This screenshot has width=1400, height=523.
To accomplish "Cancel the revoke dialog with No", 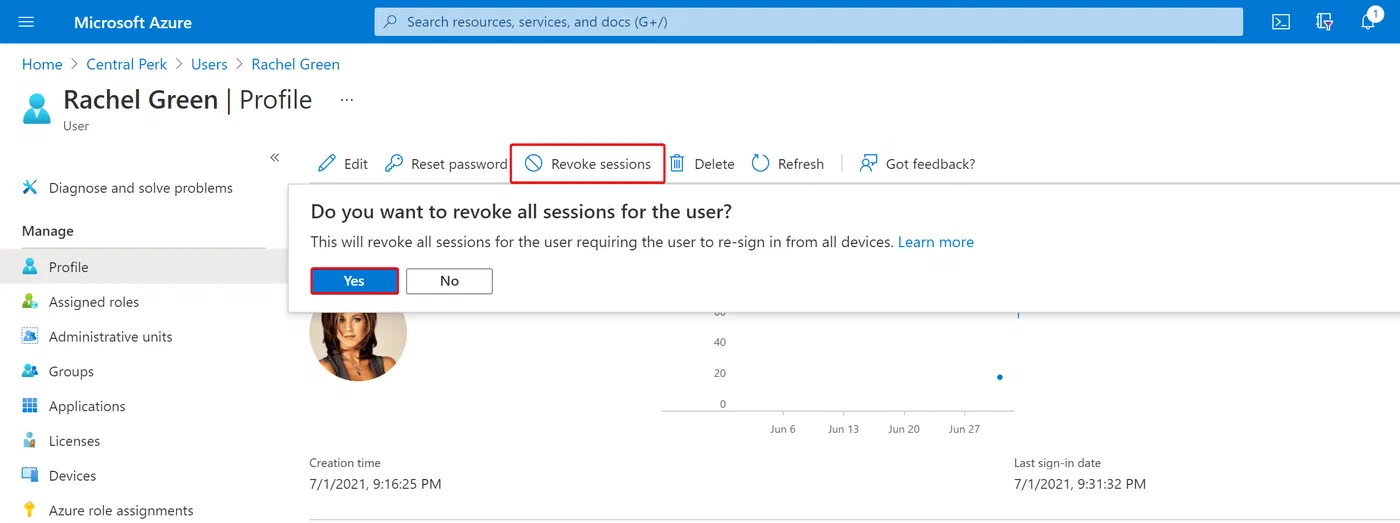I will click(449, 281).
